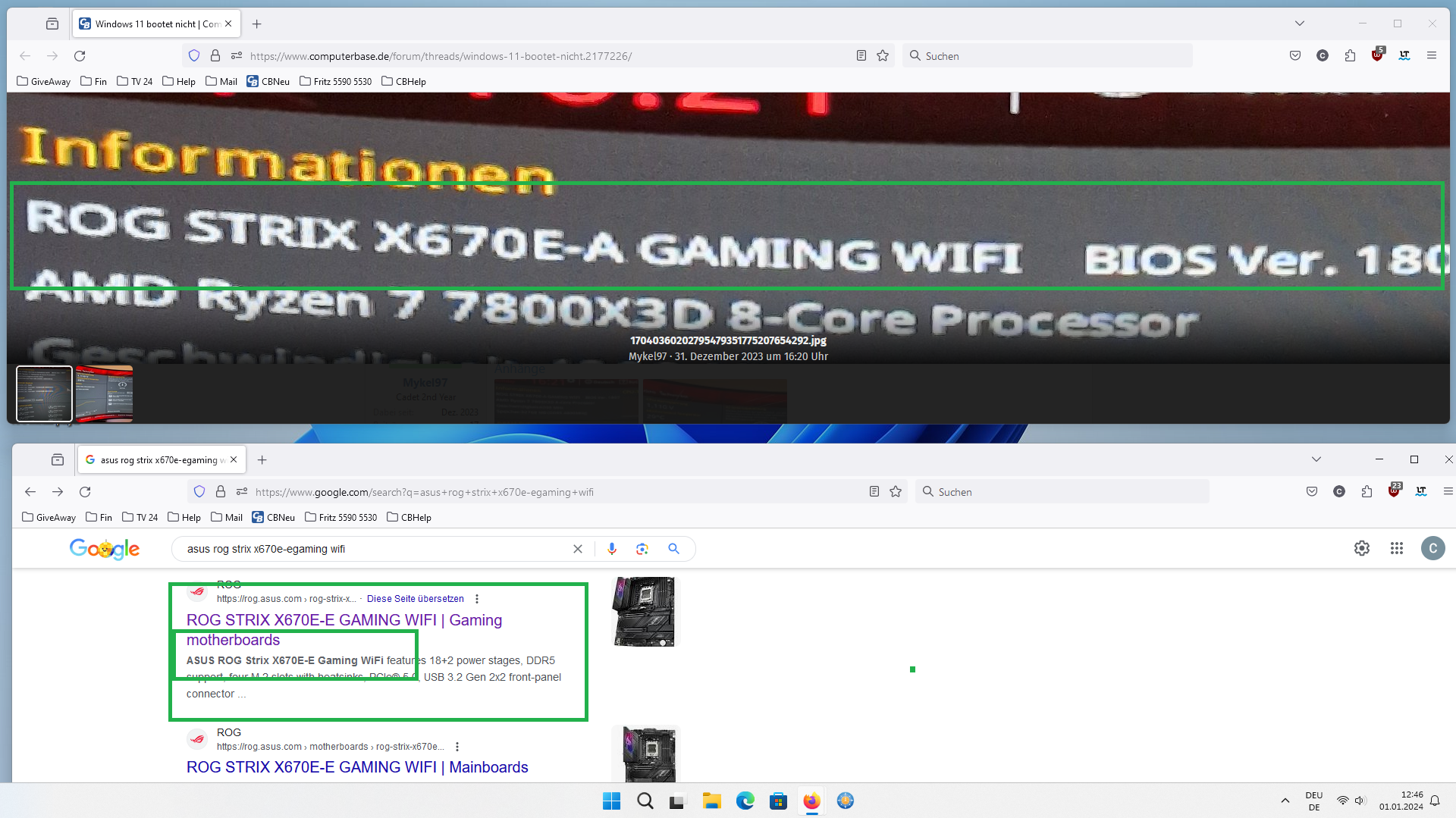The height and width of the screenshot is (818, 1456).
Task: Open CBHelp bookmark folder in Google window
Action: [409, 517]
